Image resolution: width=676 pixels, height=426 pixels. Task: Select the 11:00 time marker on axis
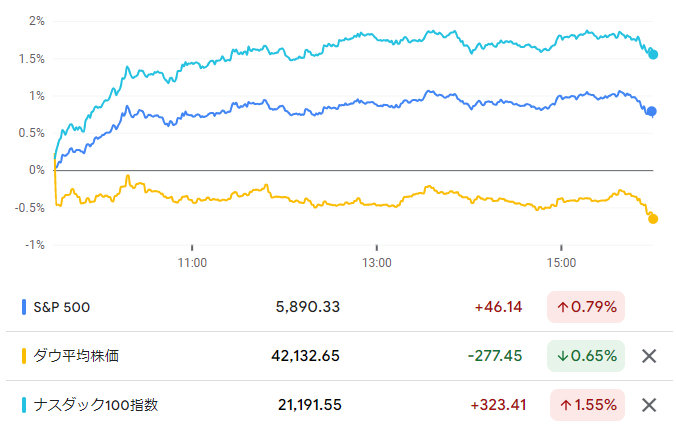pyautogui.click(x=192, y=263)
